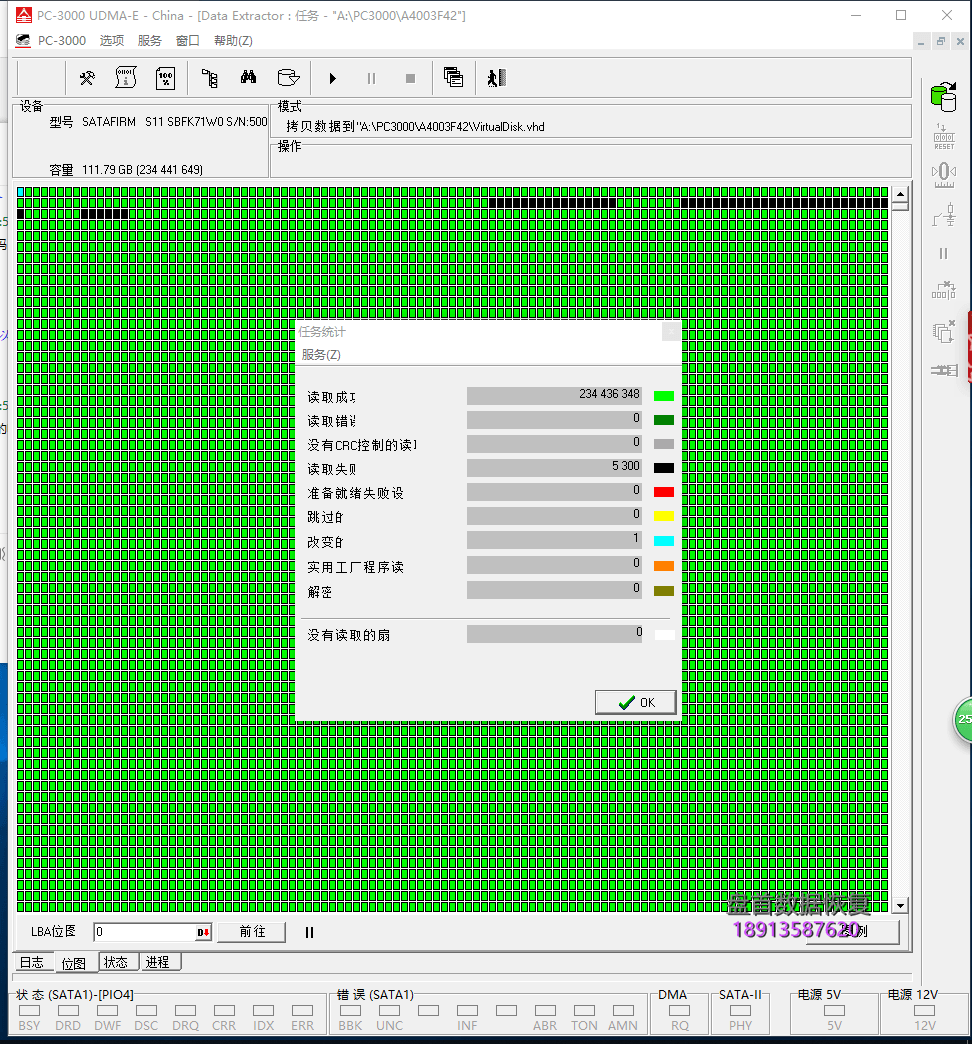Click the disk copy toolbar icon
Viewport: 972px width, 1044px height.
tap(288, 78)
